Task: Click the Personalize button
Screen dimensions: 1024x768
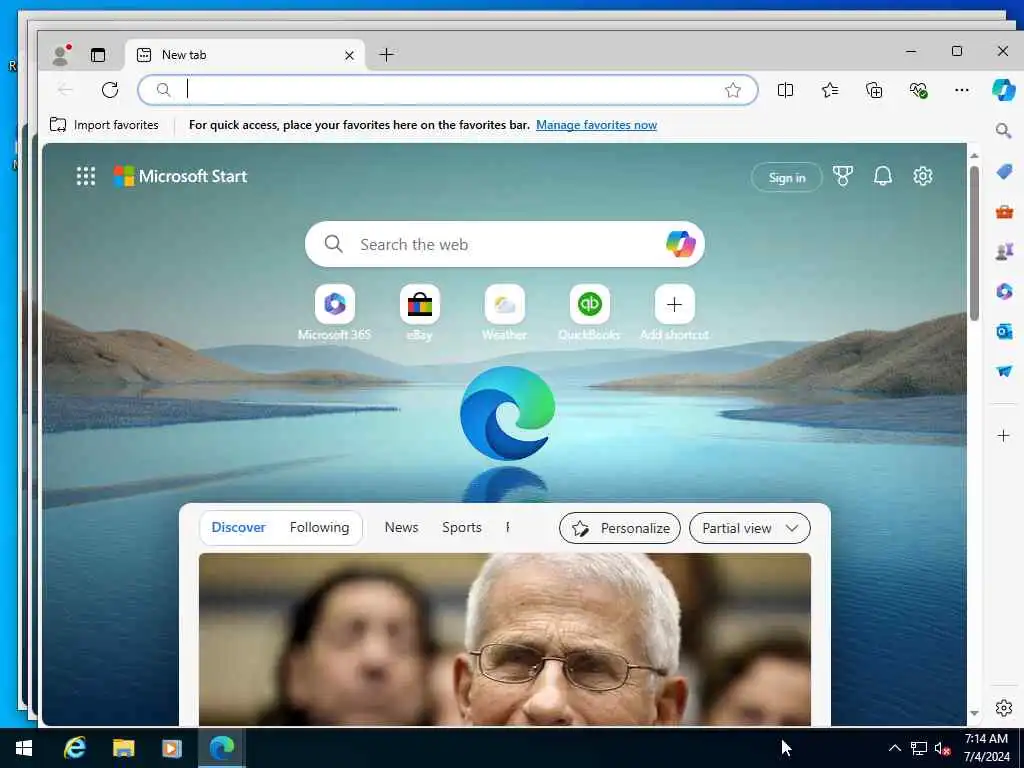Action: pyautogui.click(x=620, y=528)
